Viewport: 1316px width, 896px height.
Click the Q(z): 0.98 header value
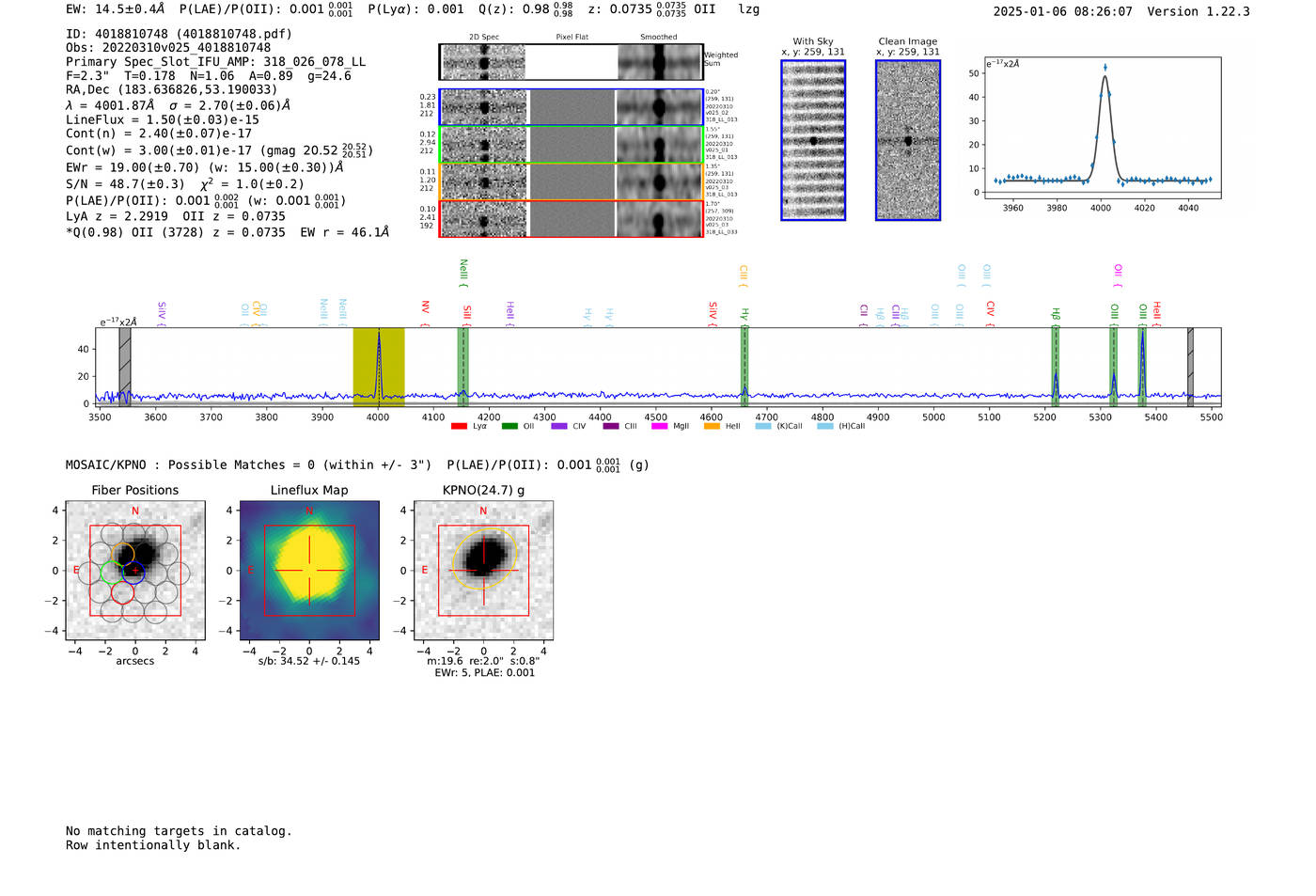pyautogui.click(x=526, y=9)
